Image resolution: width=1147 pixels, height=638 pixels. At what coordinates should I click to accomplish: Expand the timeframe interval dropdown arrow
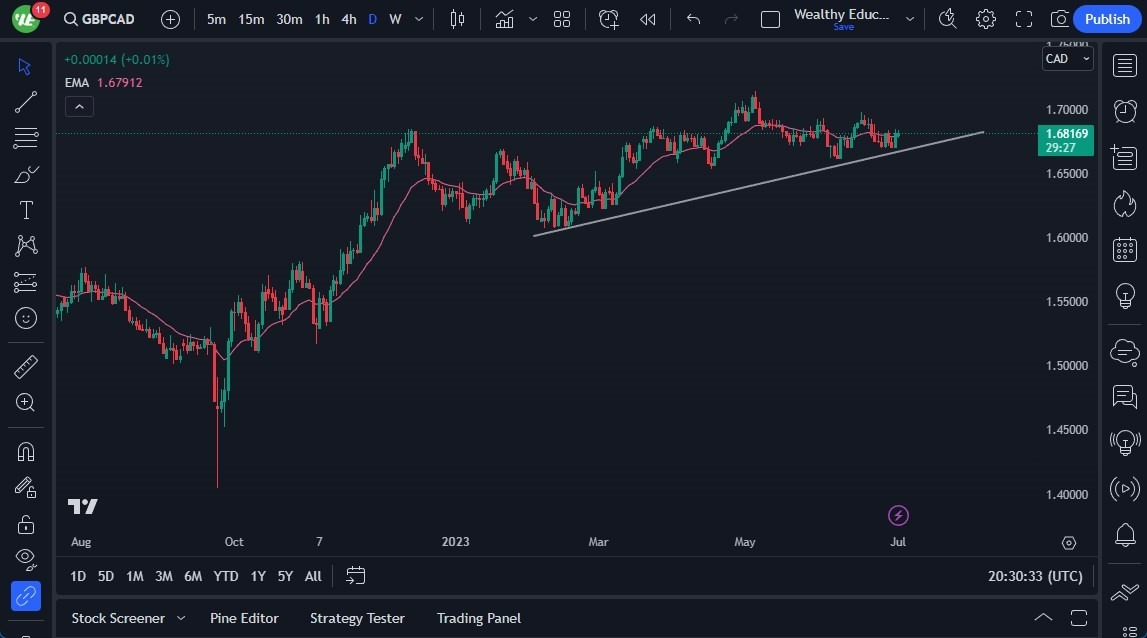[419, 19]
